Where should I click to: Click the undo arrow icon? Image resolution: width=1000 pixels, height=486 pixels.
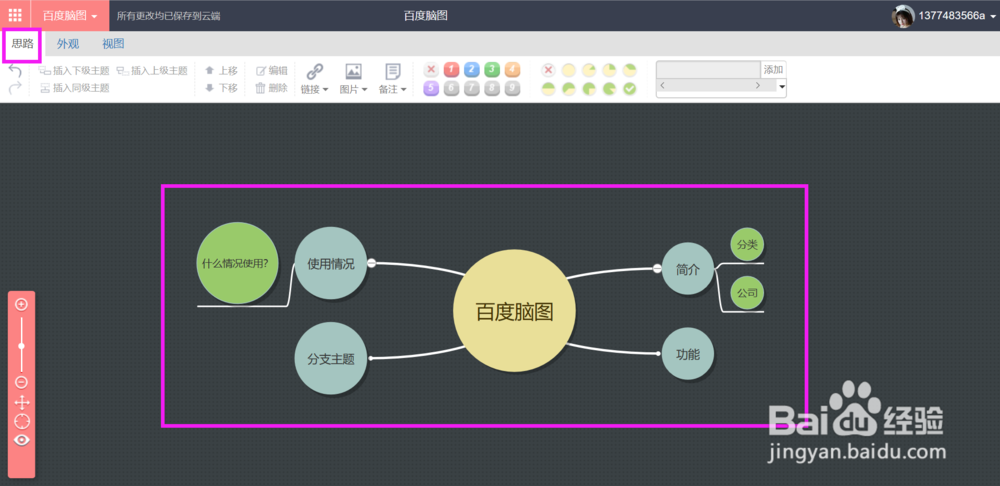pyautogui.click(x=15, y=71)
